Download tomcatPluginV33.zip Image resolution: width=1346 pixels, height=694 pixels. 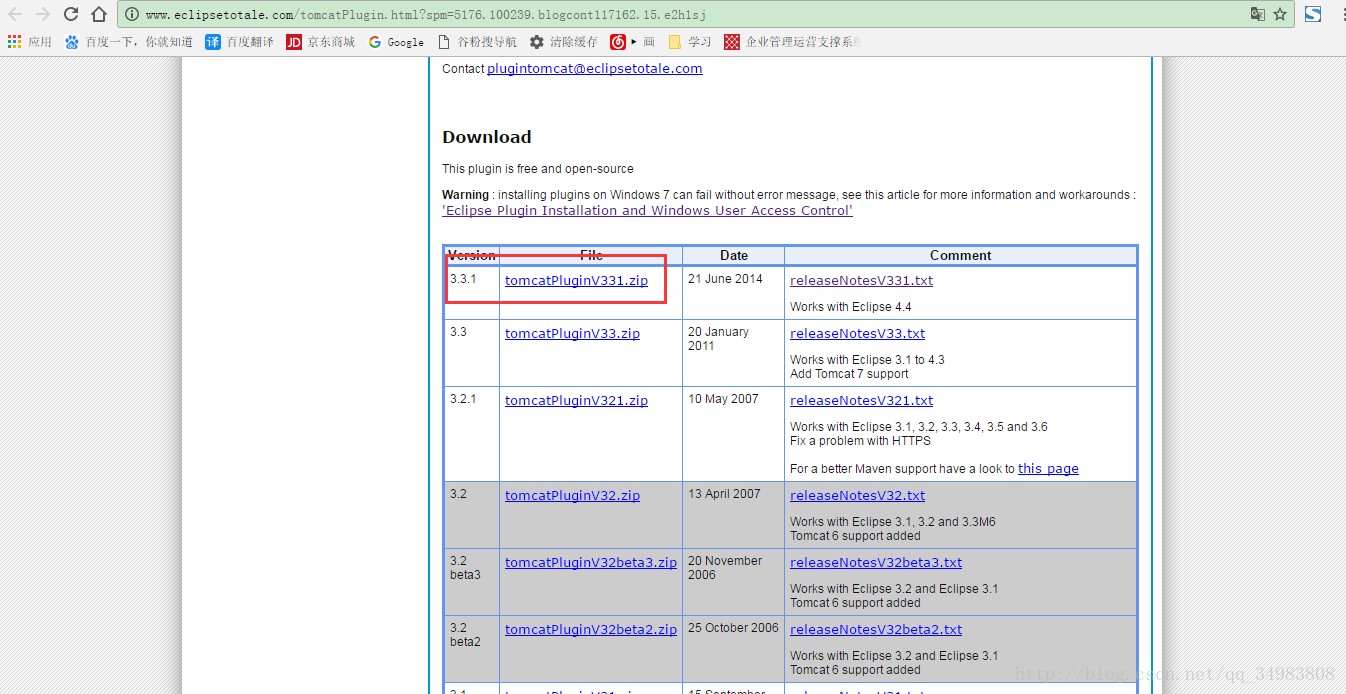click(572, 334)
